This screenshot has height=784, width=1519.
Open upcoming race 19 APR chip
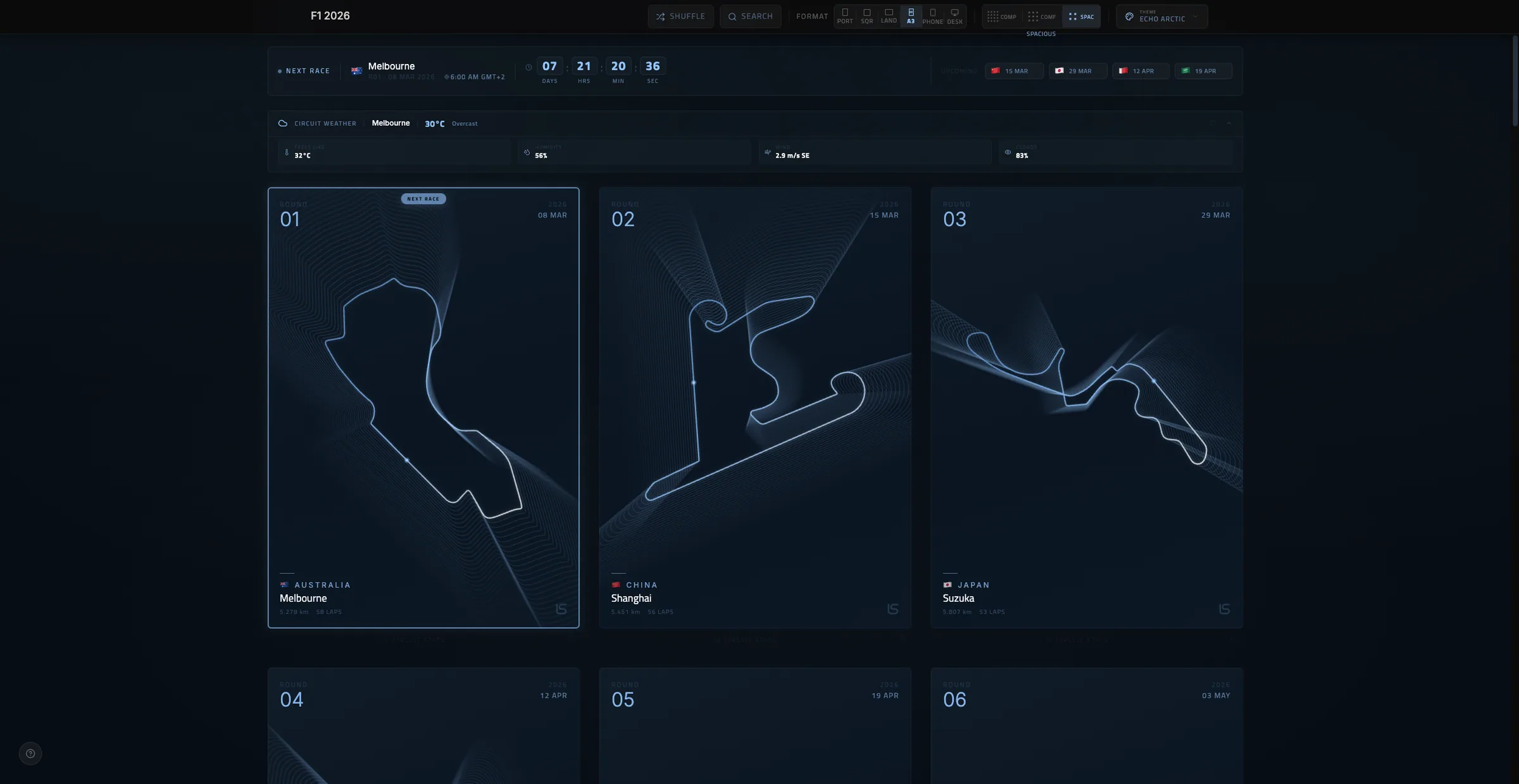click(1203, 71)
